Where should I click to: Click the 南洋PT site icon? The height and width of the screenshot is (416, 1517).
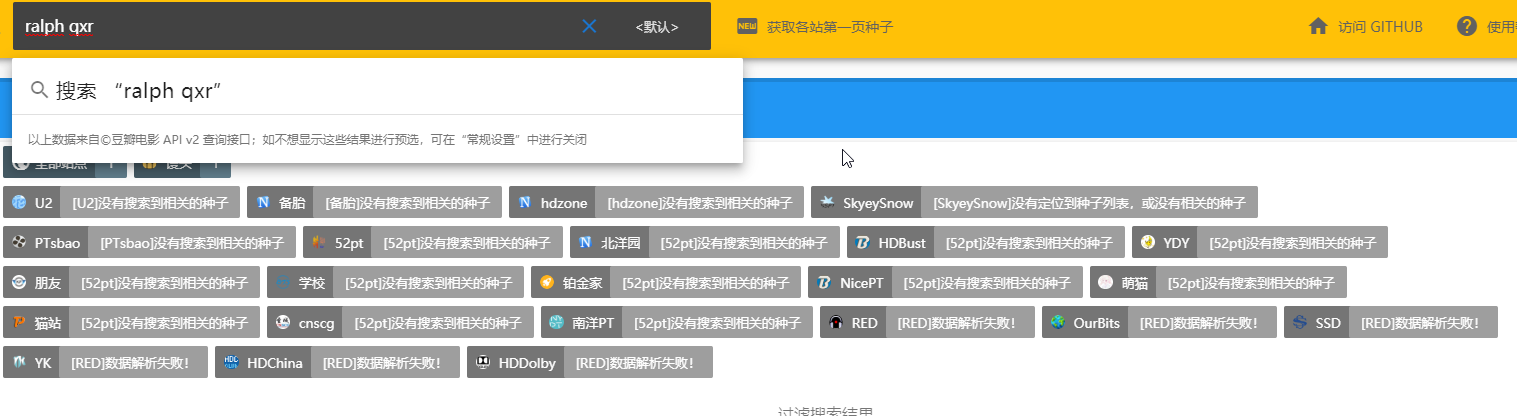(x=556, y=323)
